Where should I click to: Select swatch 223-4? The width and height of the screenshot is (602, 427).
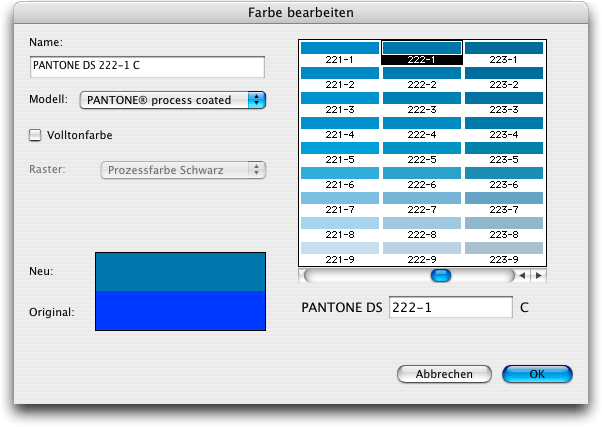504,128
